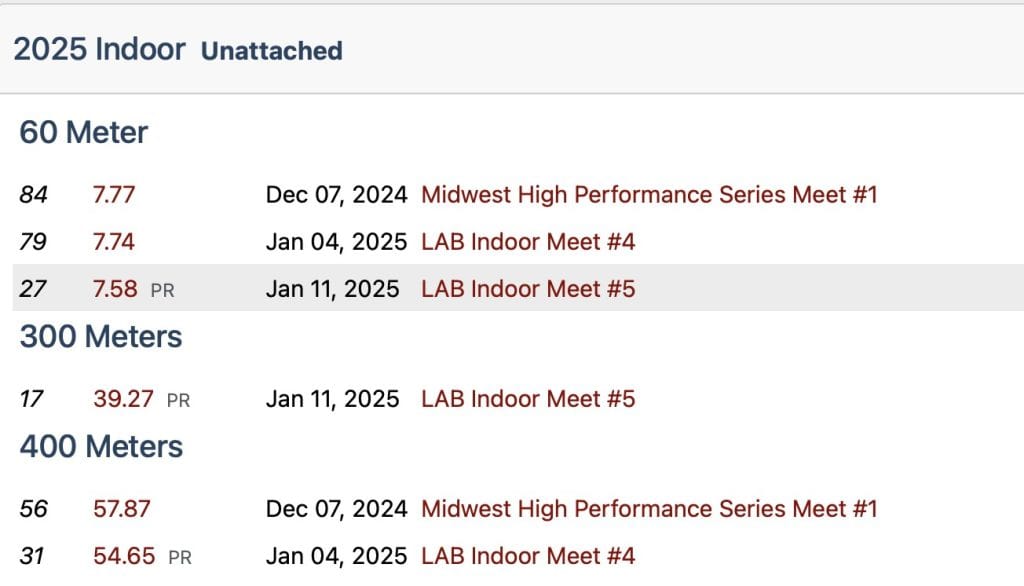Open LAB Indoor Meet #4 under 400 Meters

coord(528,556)
